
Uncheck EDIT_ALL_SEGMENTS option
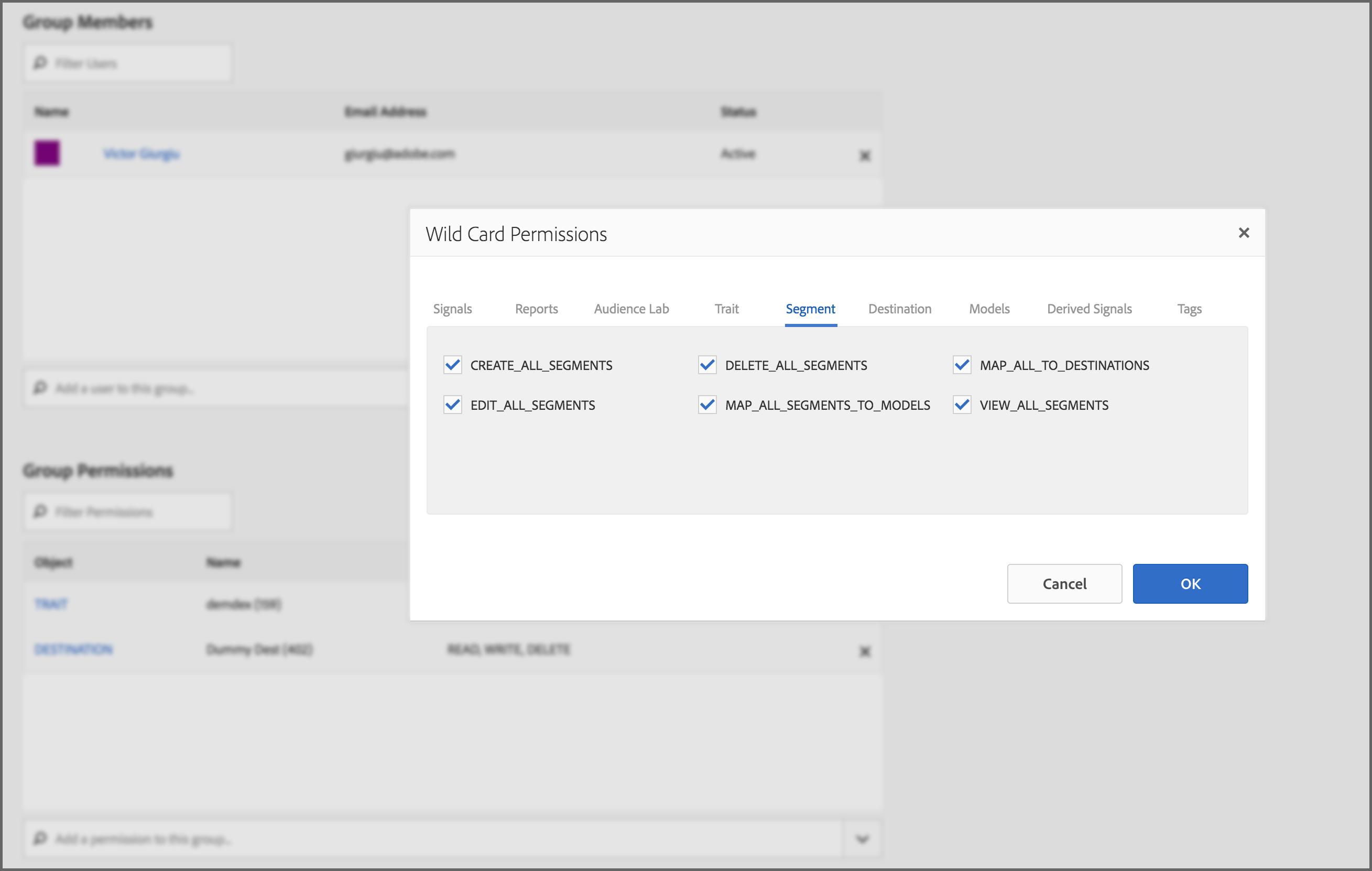pyautogui.click(x=452, y=405)
